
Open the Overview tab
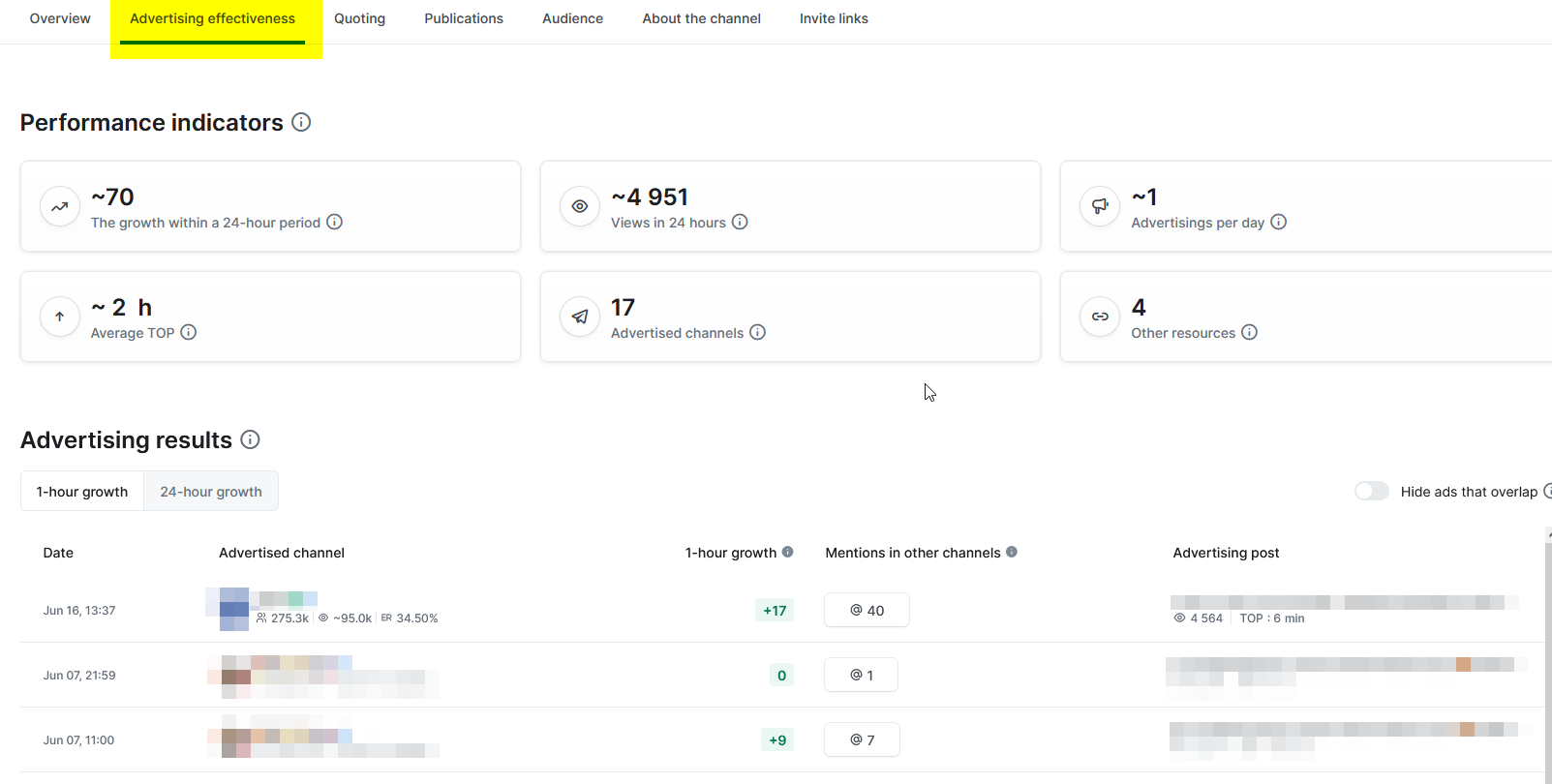coord(60,18)
